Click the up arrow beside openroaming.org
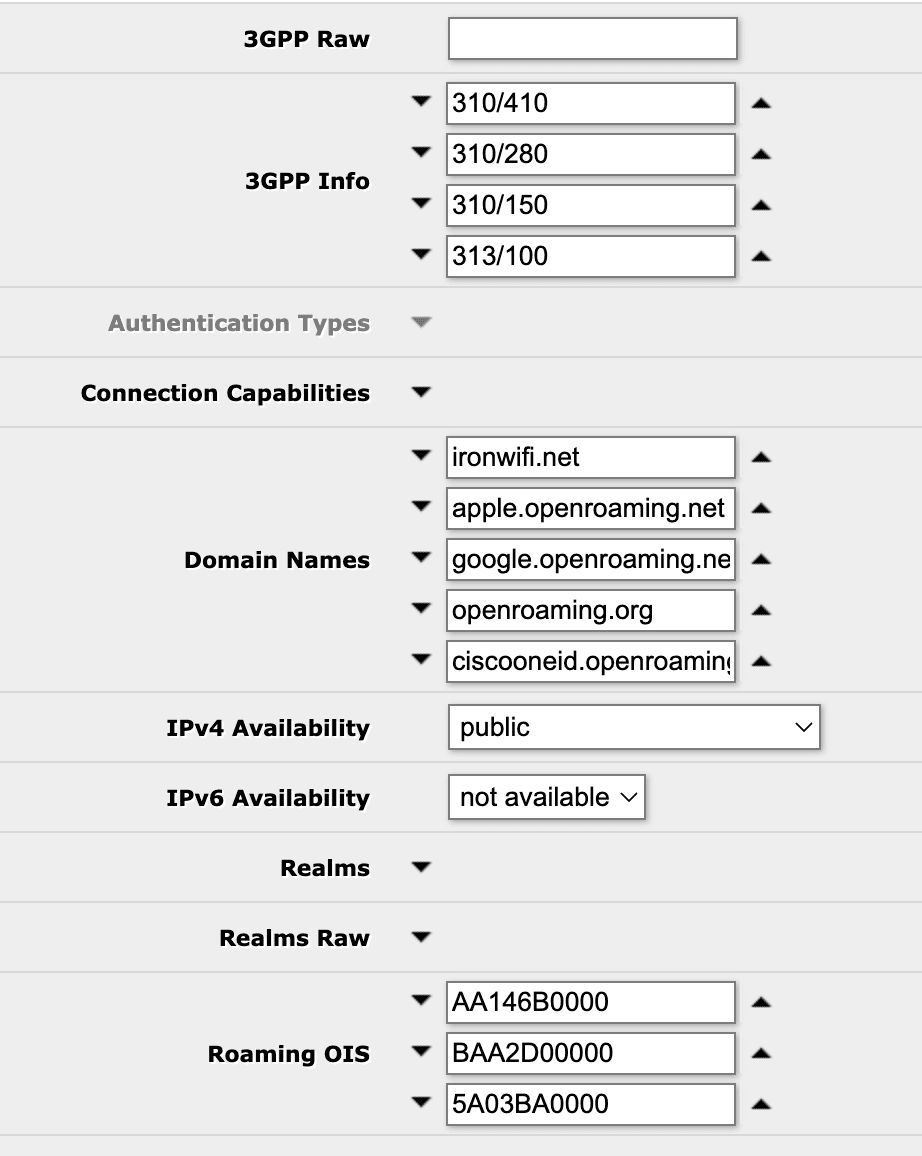922x1156 pixels. 761,610
